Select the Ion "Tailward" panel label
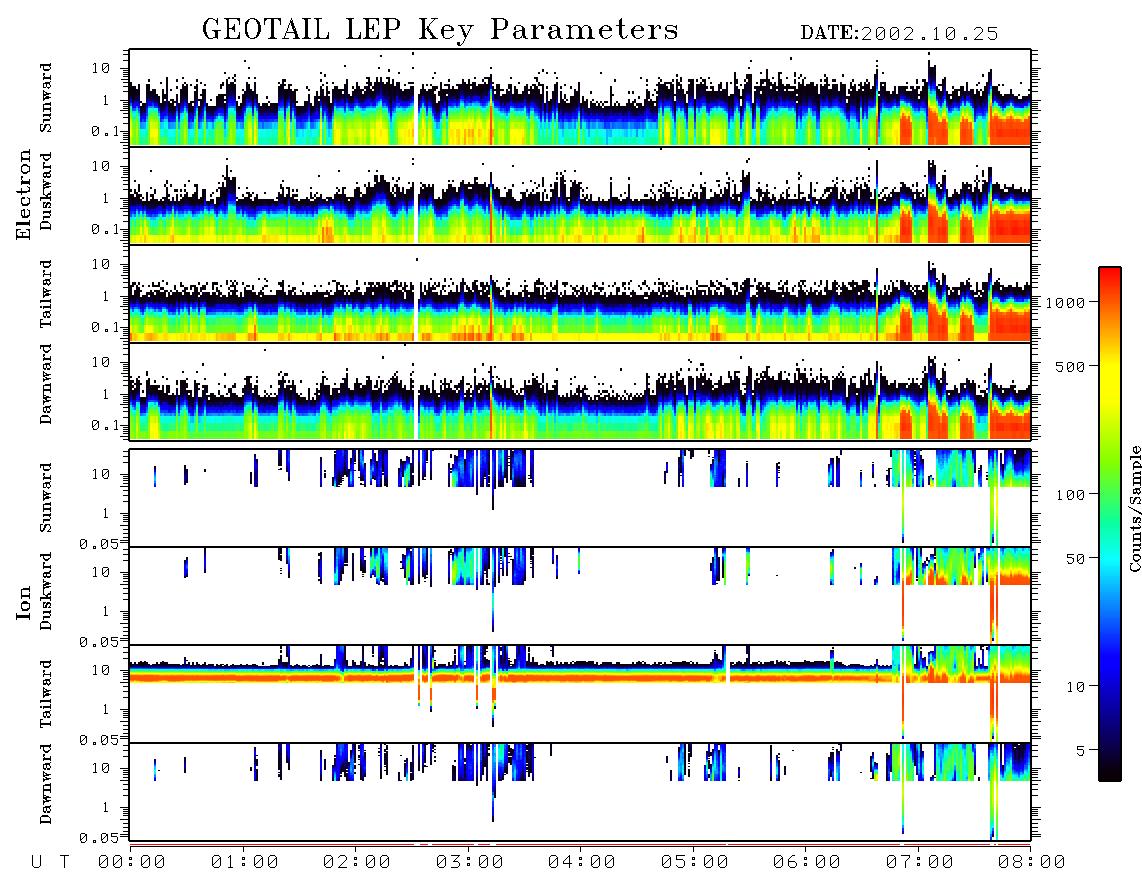 point(46,694)
